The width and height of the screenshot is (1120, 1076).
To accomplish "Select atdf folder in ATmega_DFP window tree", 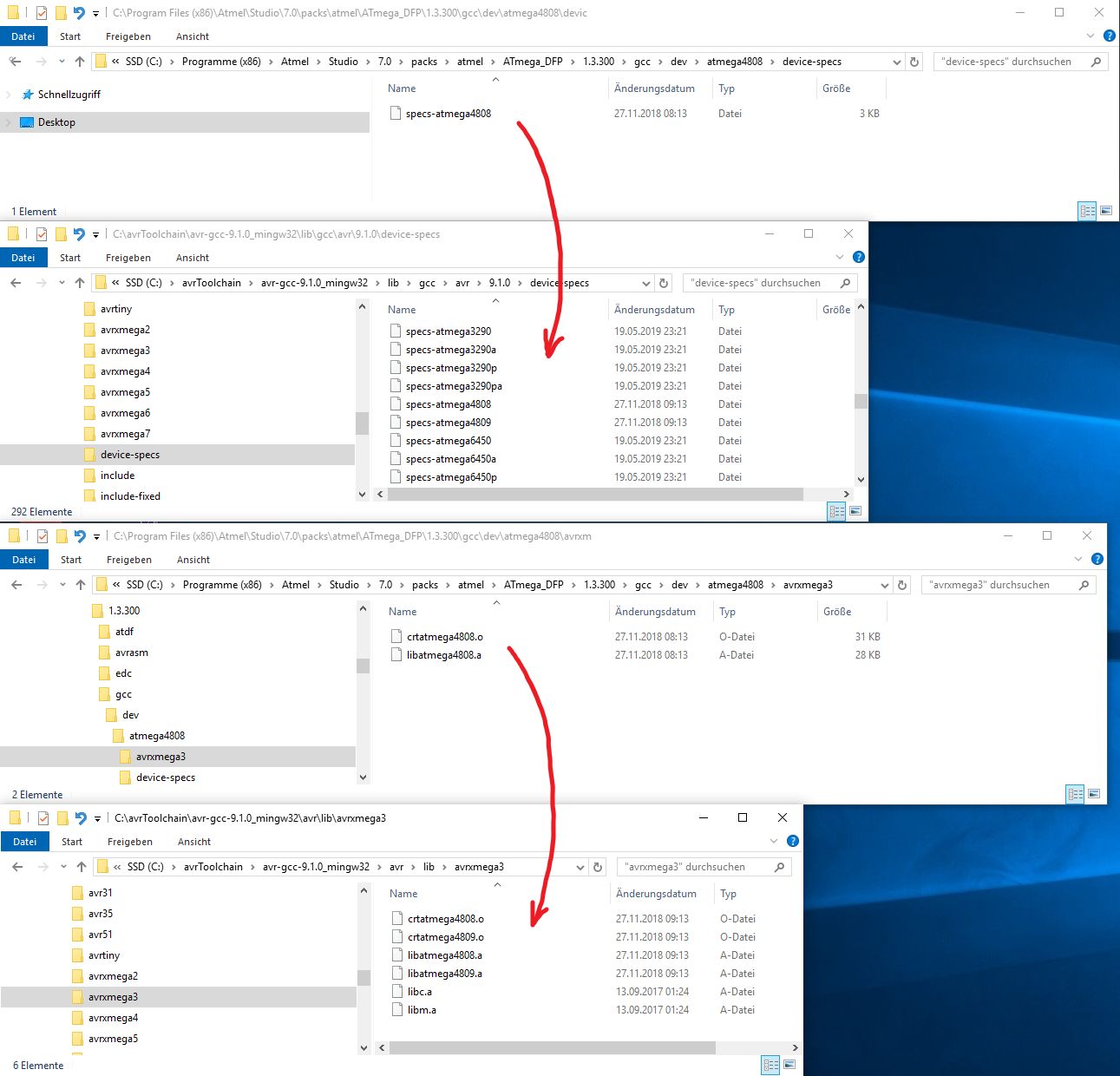I will point(124,632).
